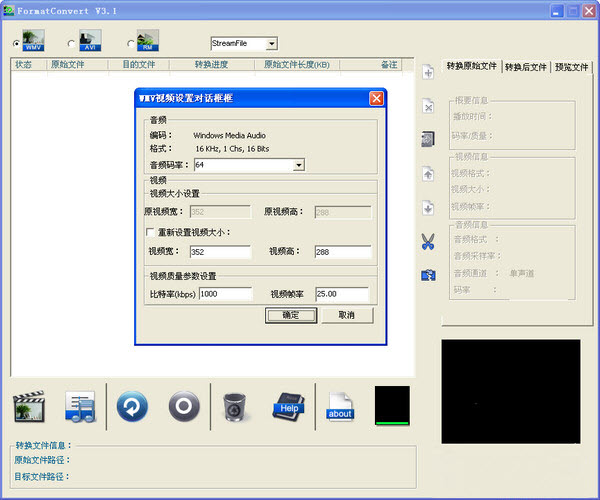The image size is (600, 500).
Task: Select the AVI format radio button
Action: pyautogui.click(x=71, y=44)
